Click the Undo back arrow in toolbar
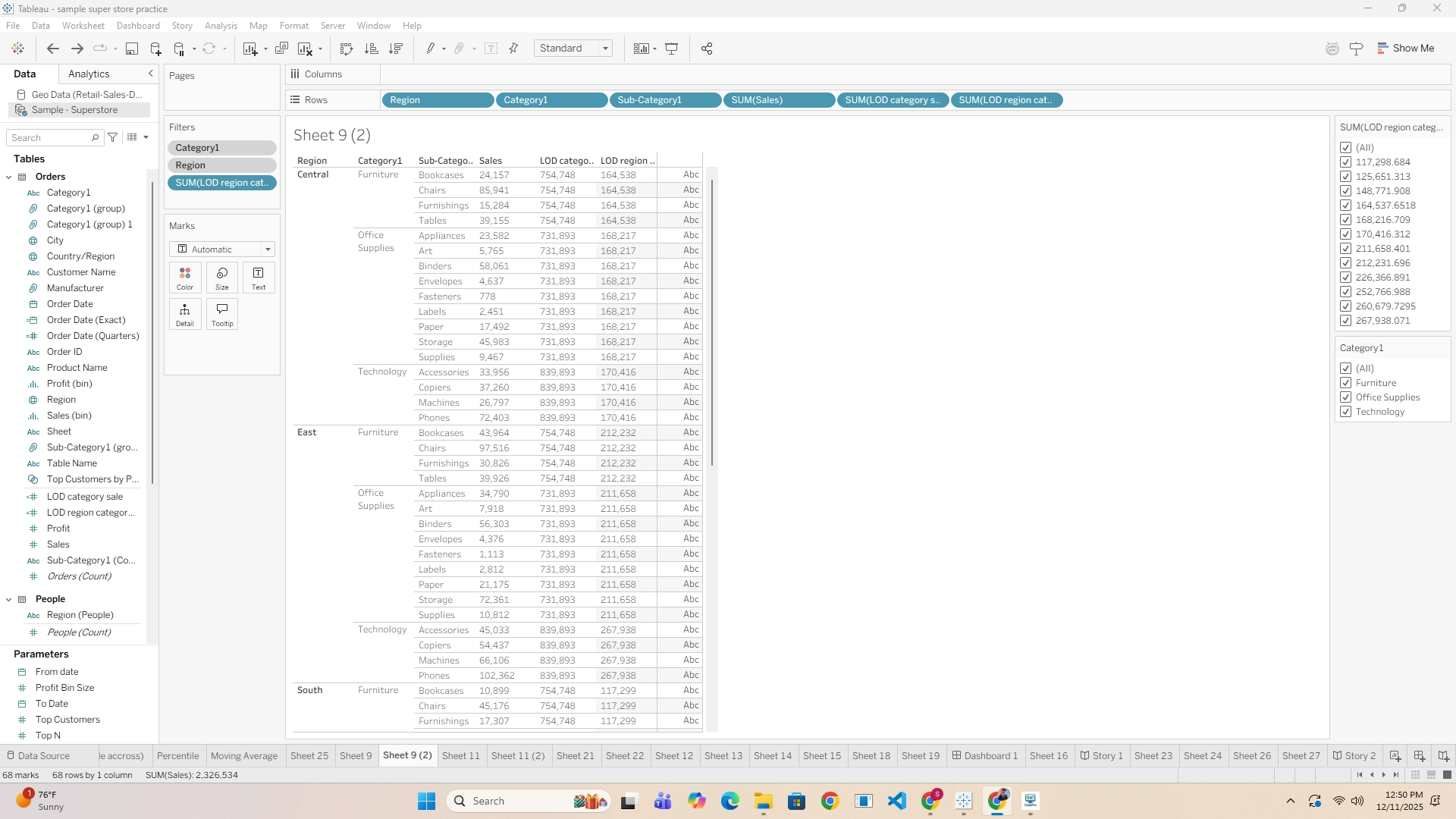 pos(53,49)
